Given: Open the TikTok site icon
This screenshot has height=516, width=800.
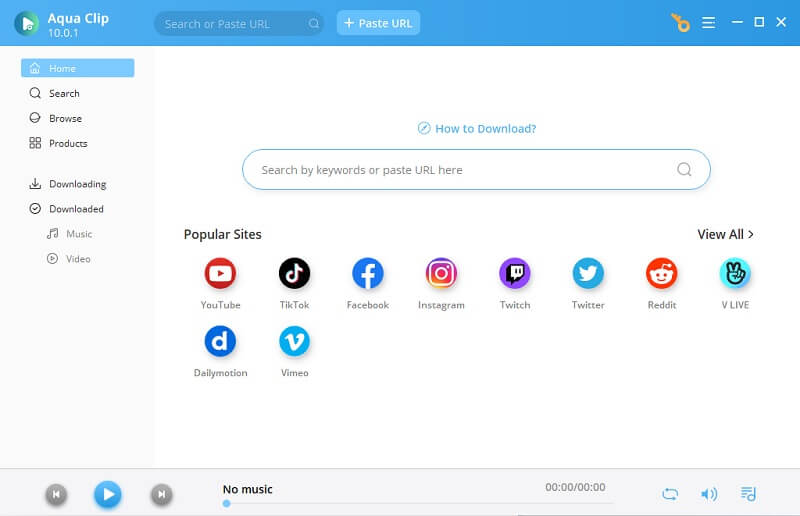Looking at the screenshot, I should click(294, 274).
